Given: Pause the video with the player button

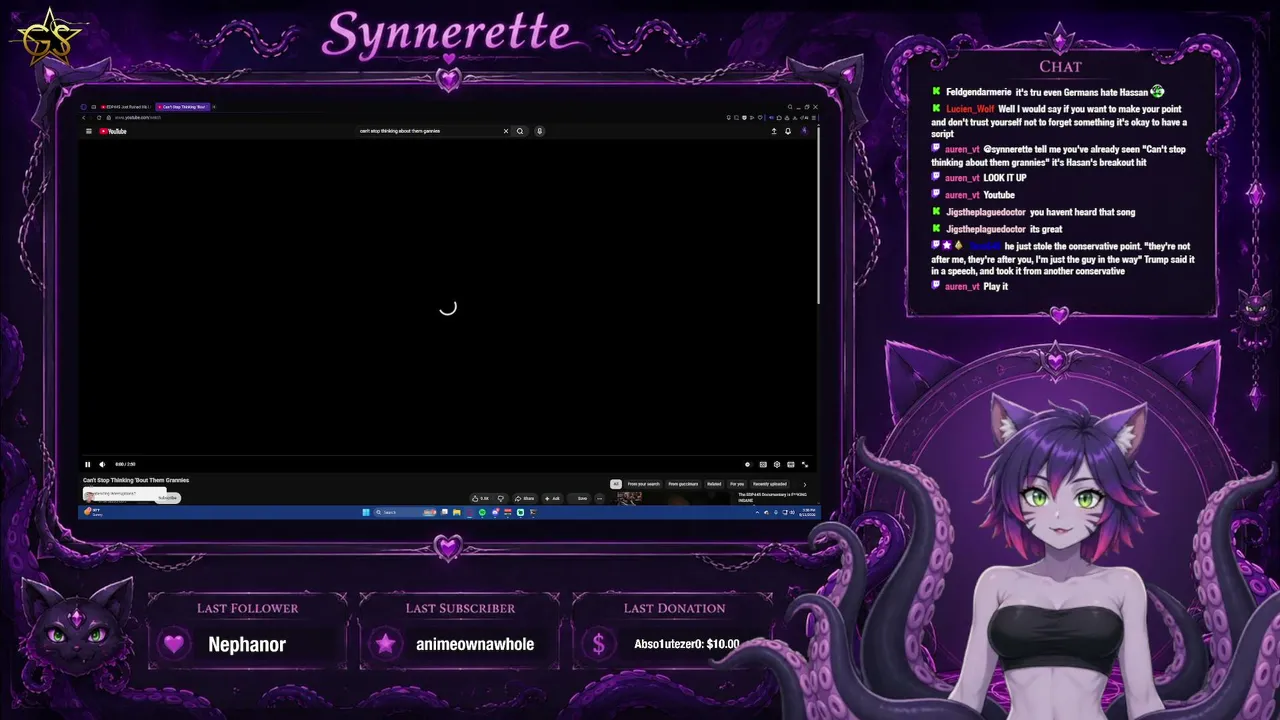Looking at the screenshot, I should pyautogui.click(x=88, y=464).
